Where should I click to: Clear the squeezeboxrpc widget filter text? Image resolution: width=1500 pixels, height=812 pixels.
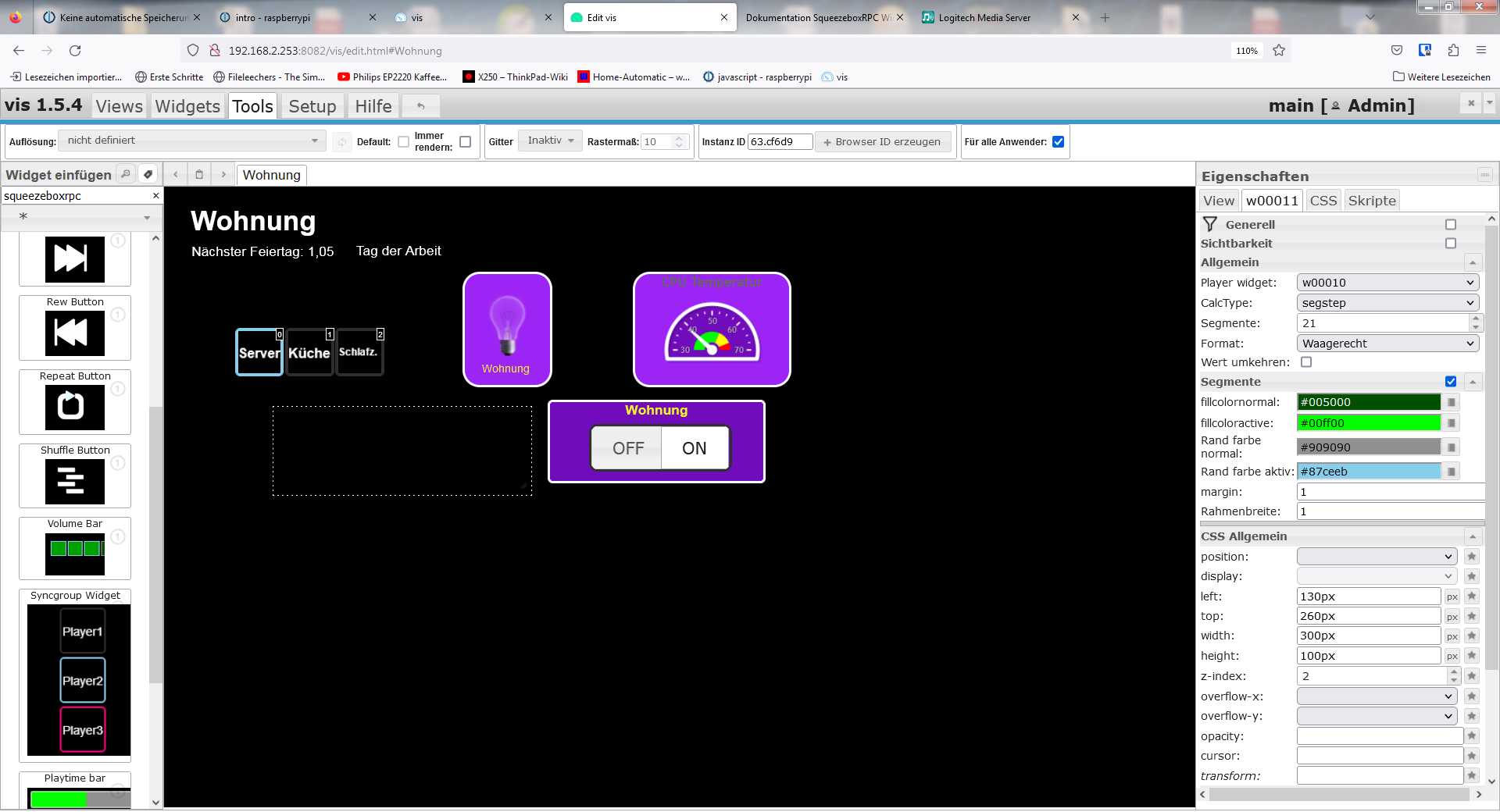click(155, 196)
